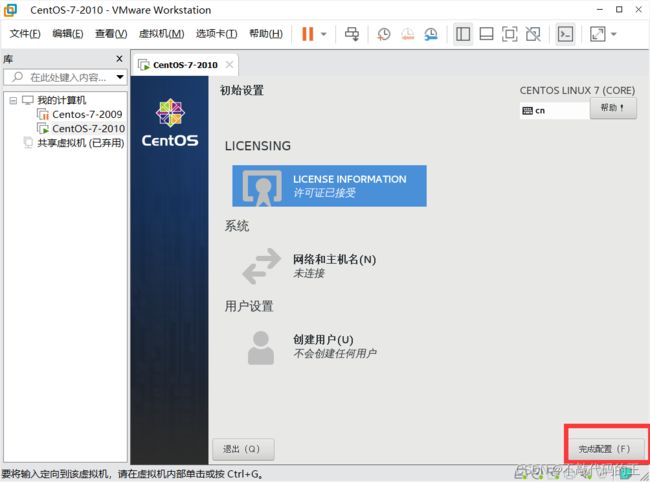Open the 帮助(H) menu
Image resolution: width=650 pixels, height=482 pixels.
[266, 34]
